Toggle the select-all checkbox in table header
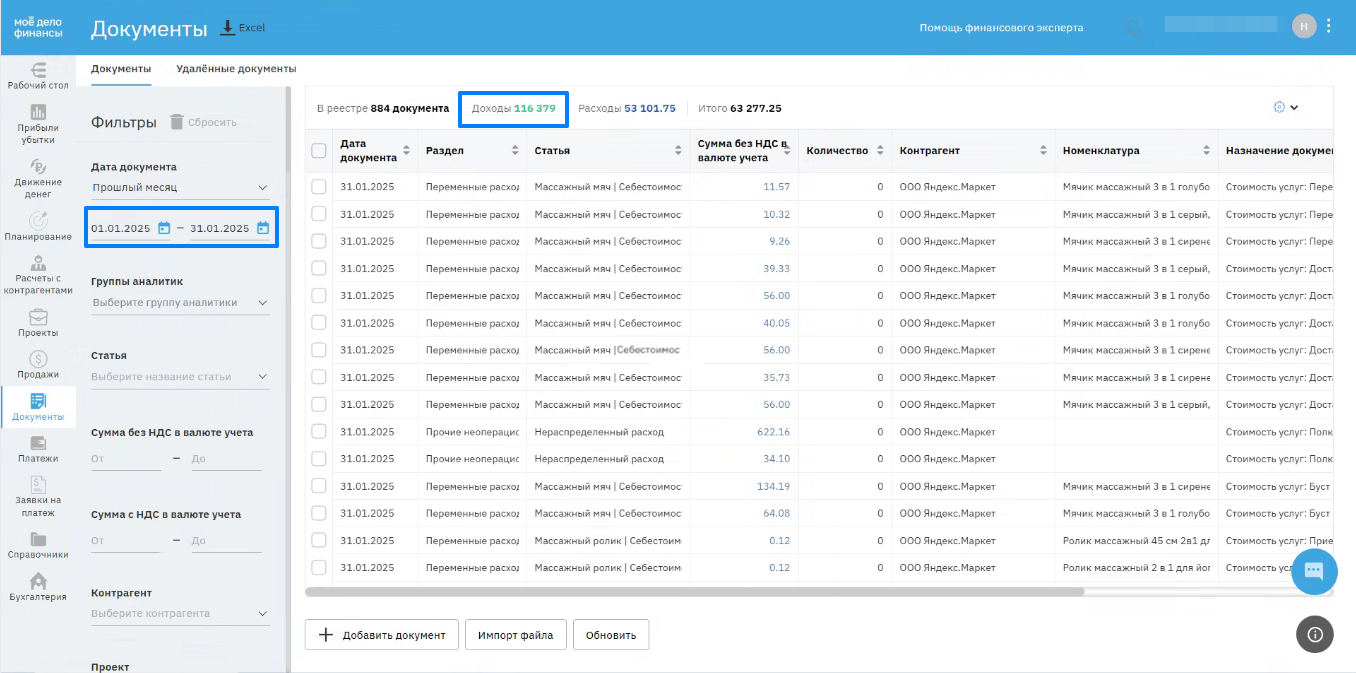This screenshot has height=673, width=1356. 319,151
